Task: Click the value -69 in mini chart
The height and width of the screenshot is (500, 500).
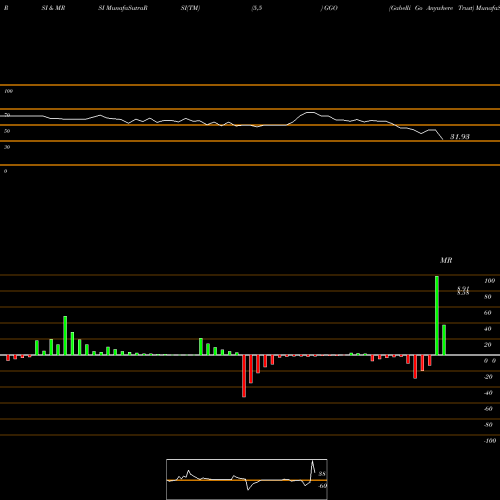Action: (x=322, y=486)
